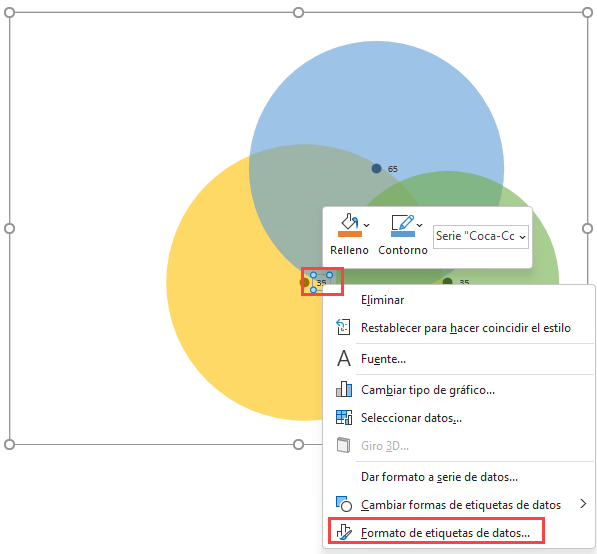Click the Contorno blue color bar

(x=403, y=233)
